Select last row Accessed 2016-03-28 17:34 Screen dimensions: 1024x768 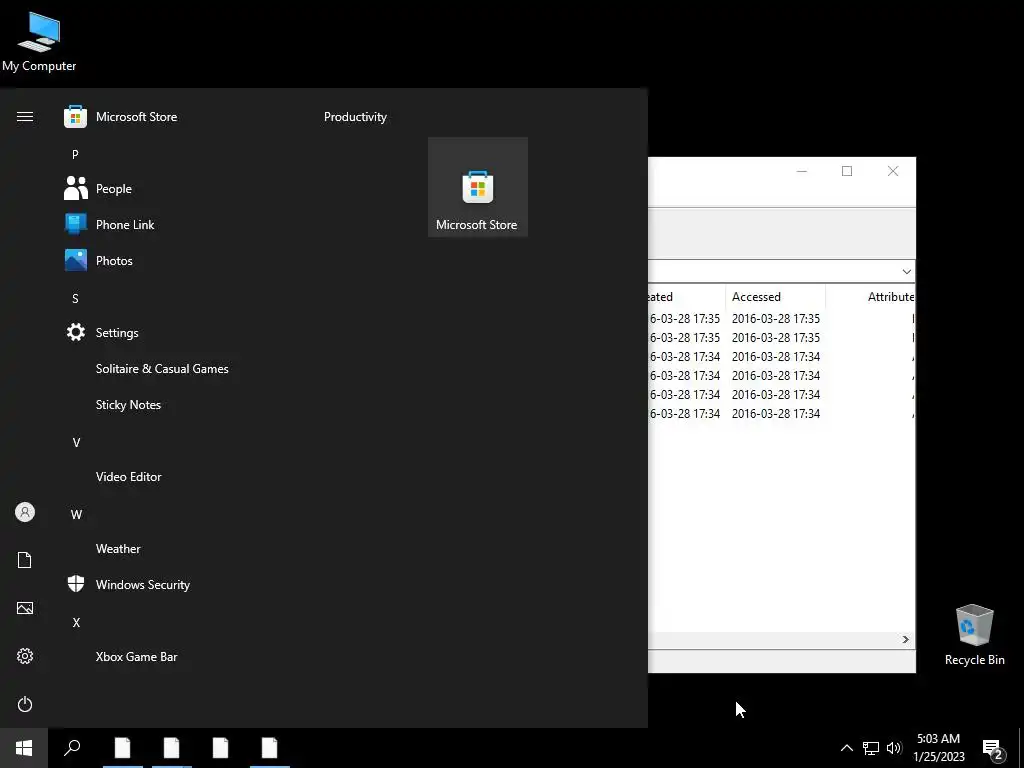776,413
